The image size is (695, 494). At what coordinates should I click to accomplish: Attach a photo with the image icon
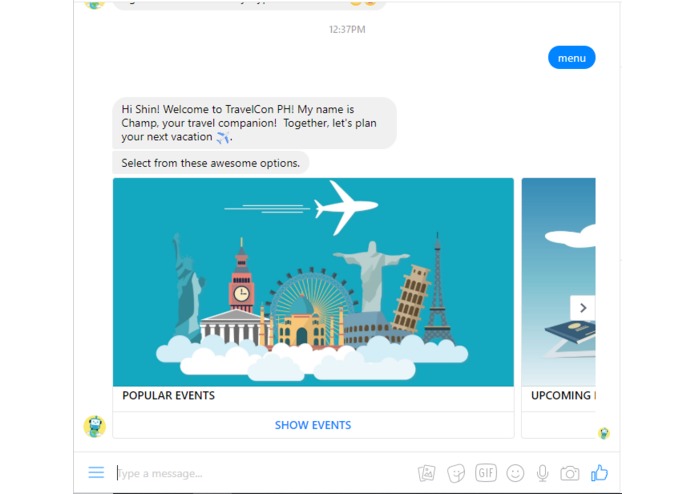click(x=427, y=473)
